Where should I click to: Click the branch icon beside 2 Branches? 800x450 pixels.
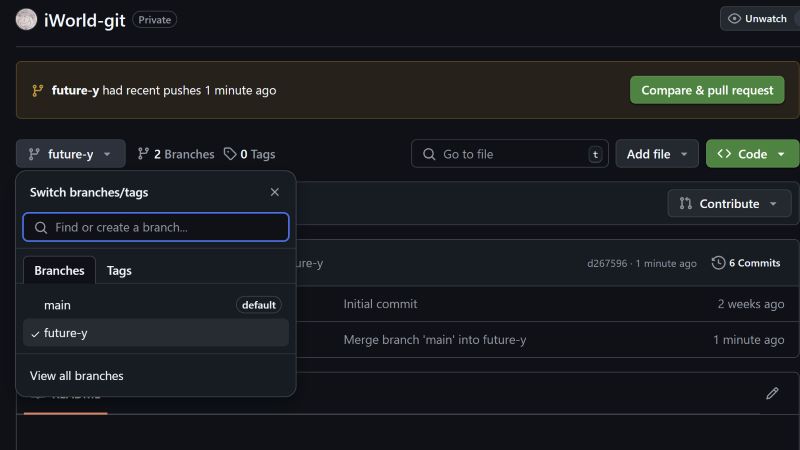[x=143, y=154]
